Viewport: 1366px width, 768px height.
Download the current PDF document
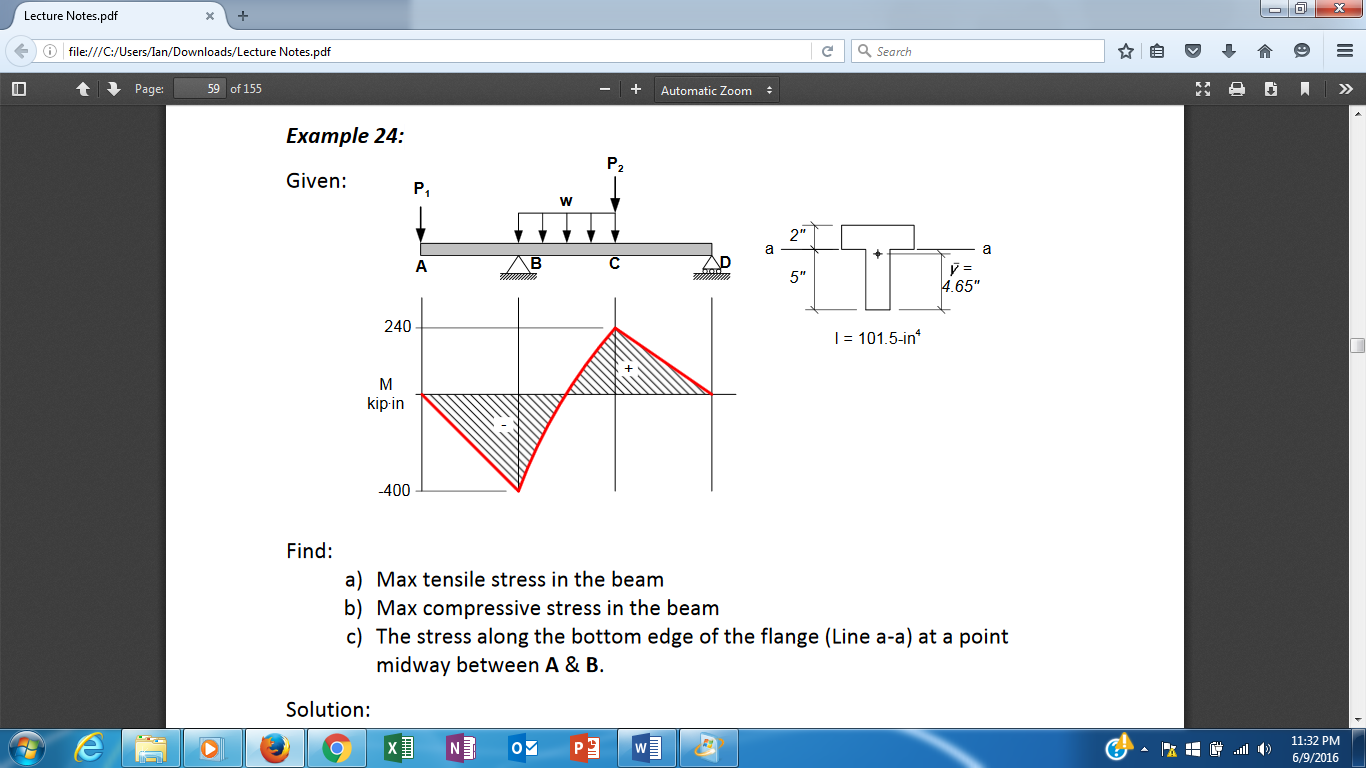coord(1271,88)
